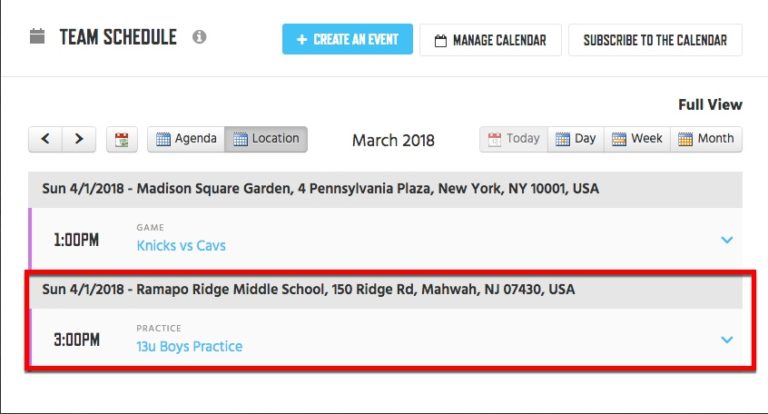Go to the next period arrow
768x414 pixels.
click(x=79, y=139)
